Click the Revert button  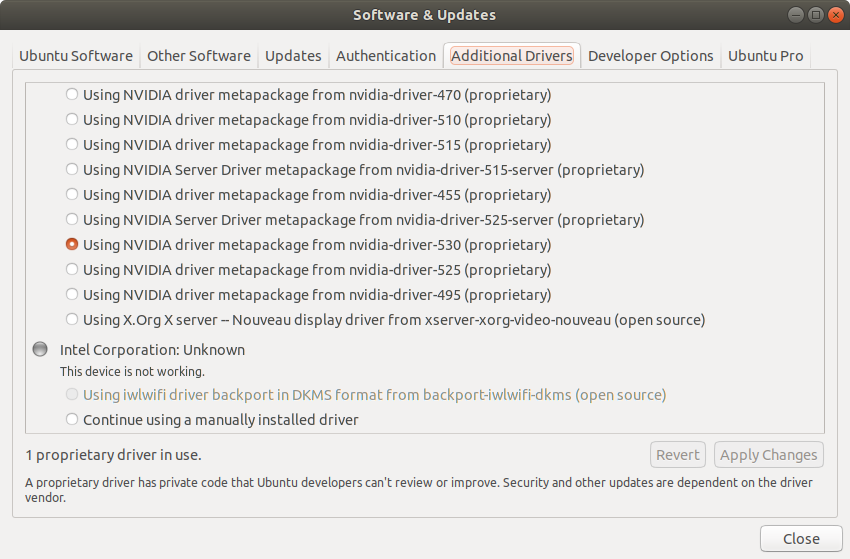pyautogui.click(x=678, y=454)
